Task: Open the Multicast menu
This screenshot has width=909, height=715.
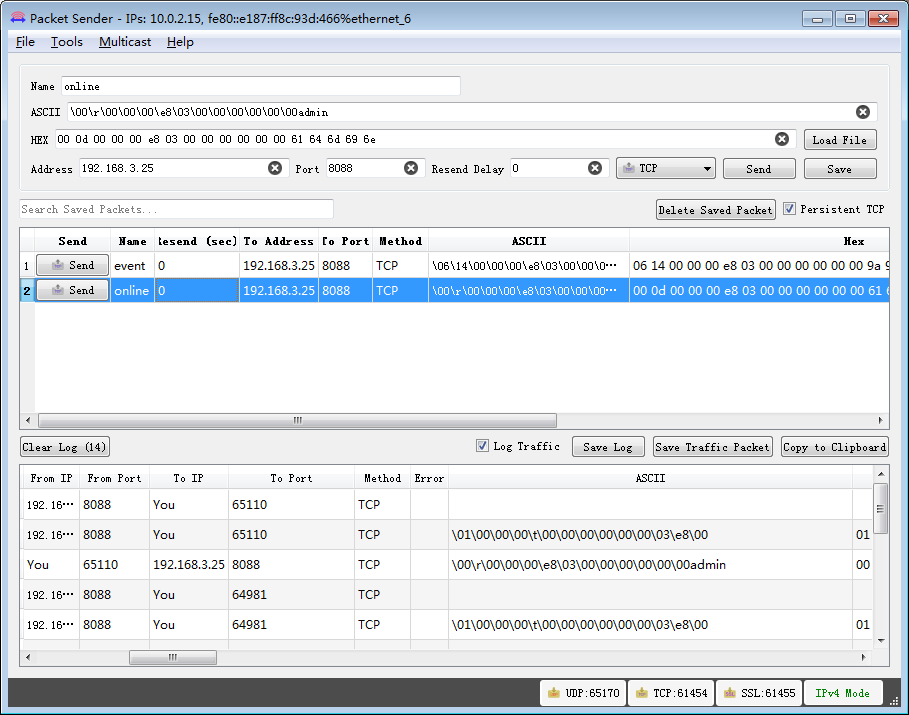Action: point(125,42)
